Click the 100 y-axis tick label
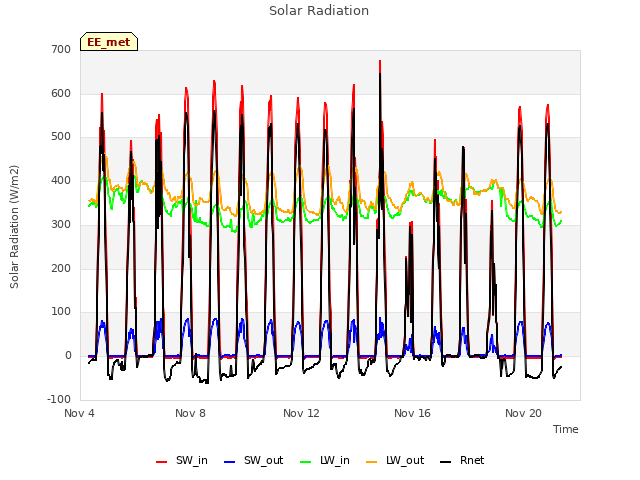 (x=61, y=311)
